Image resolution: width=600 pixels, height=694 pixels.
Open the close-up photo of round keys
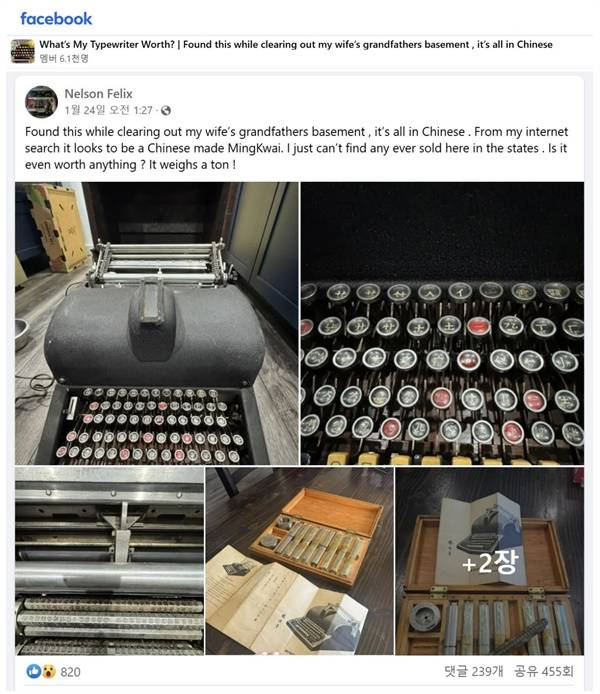(442, 323)
